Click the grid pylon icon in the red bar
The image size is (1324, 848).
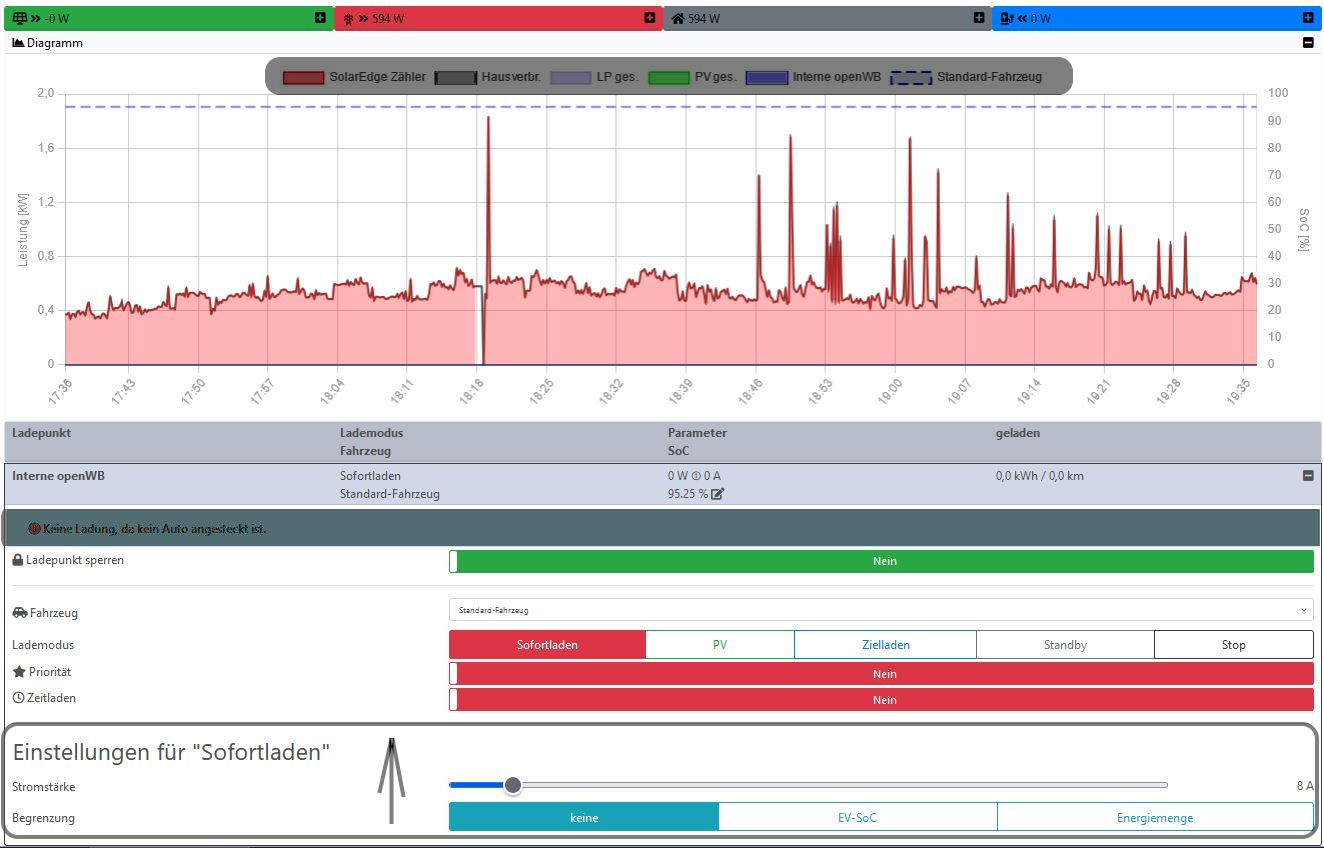[x=349, y=18]
